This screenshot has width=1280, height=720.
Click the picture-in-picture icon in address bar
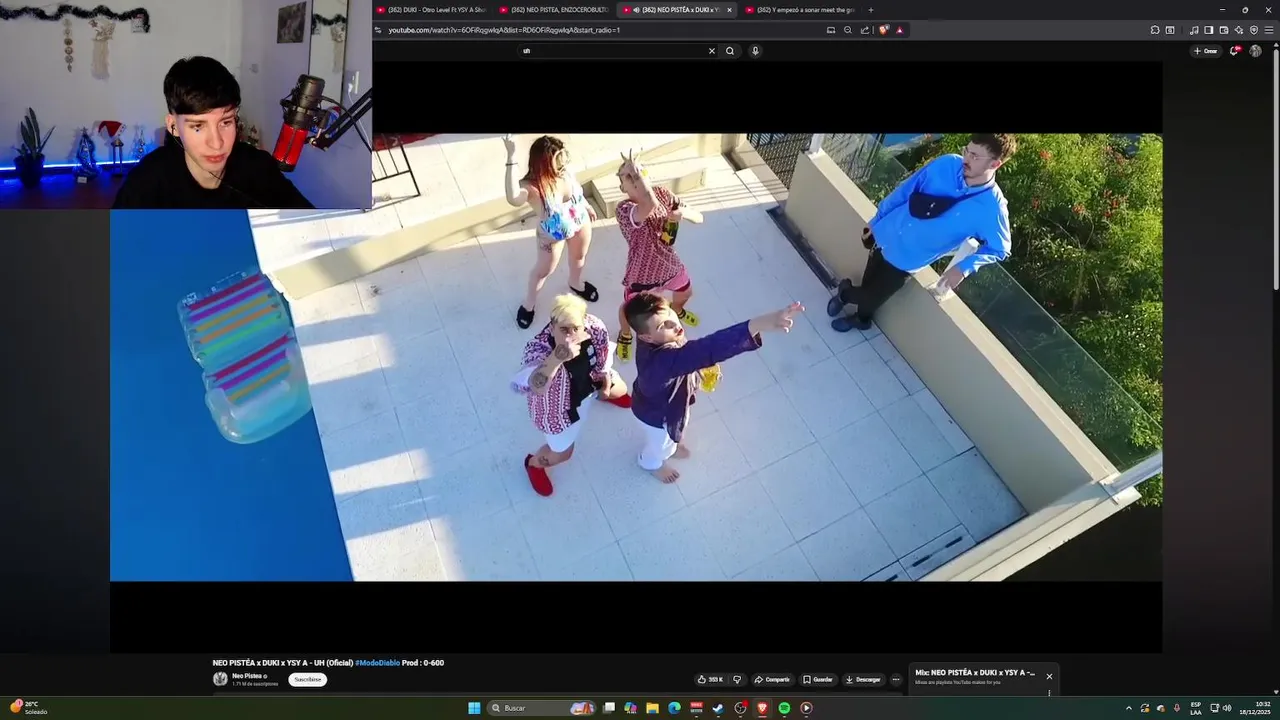[x=831, y=30]
